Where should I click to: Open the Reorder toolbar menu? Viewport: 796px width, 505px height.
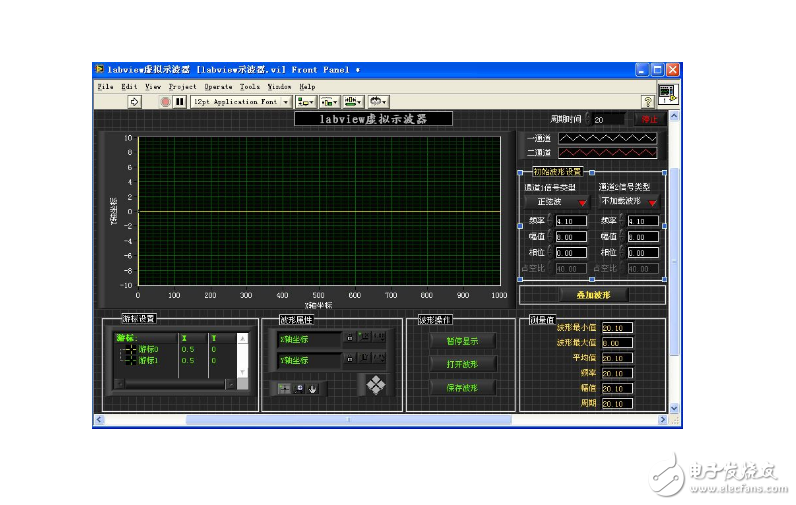click(x=378, y=102)
